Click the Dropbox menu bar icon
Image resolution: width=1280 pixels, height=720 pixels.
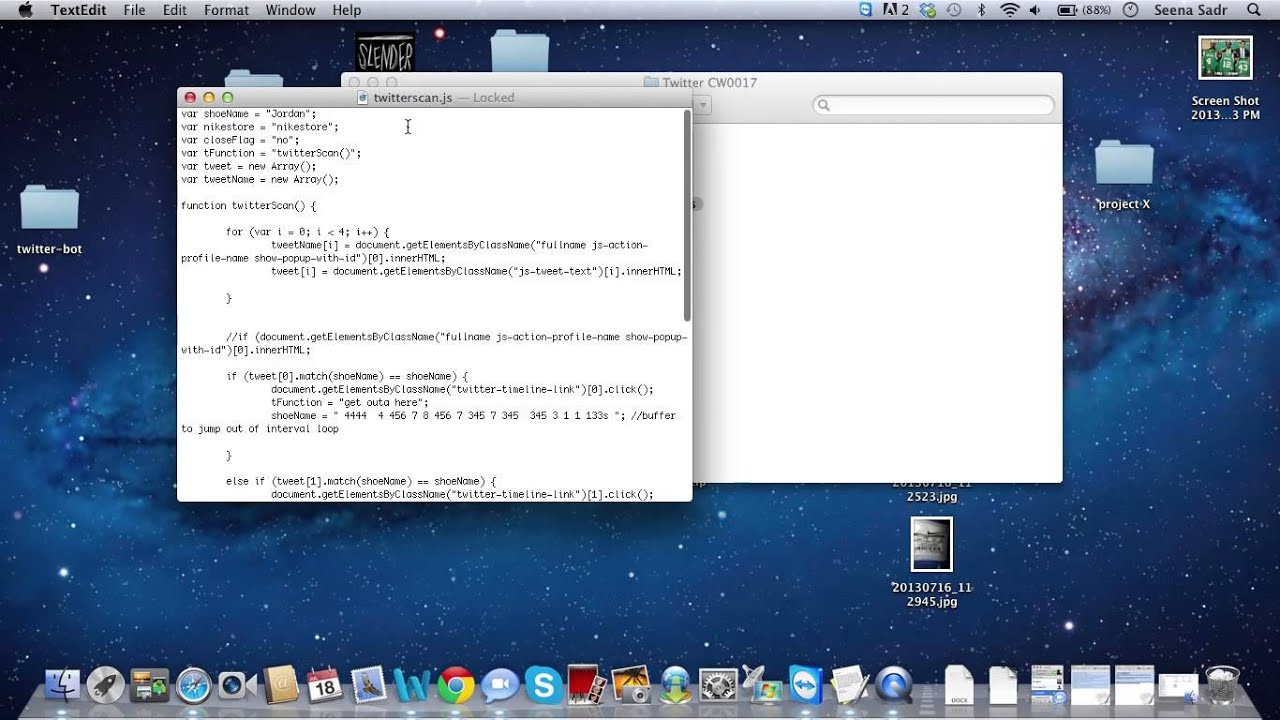tap(928, 10)
